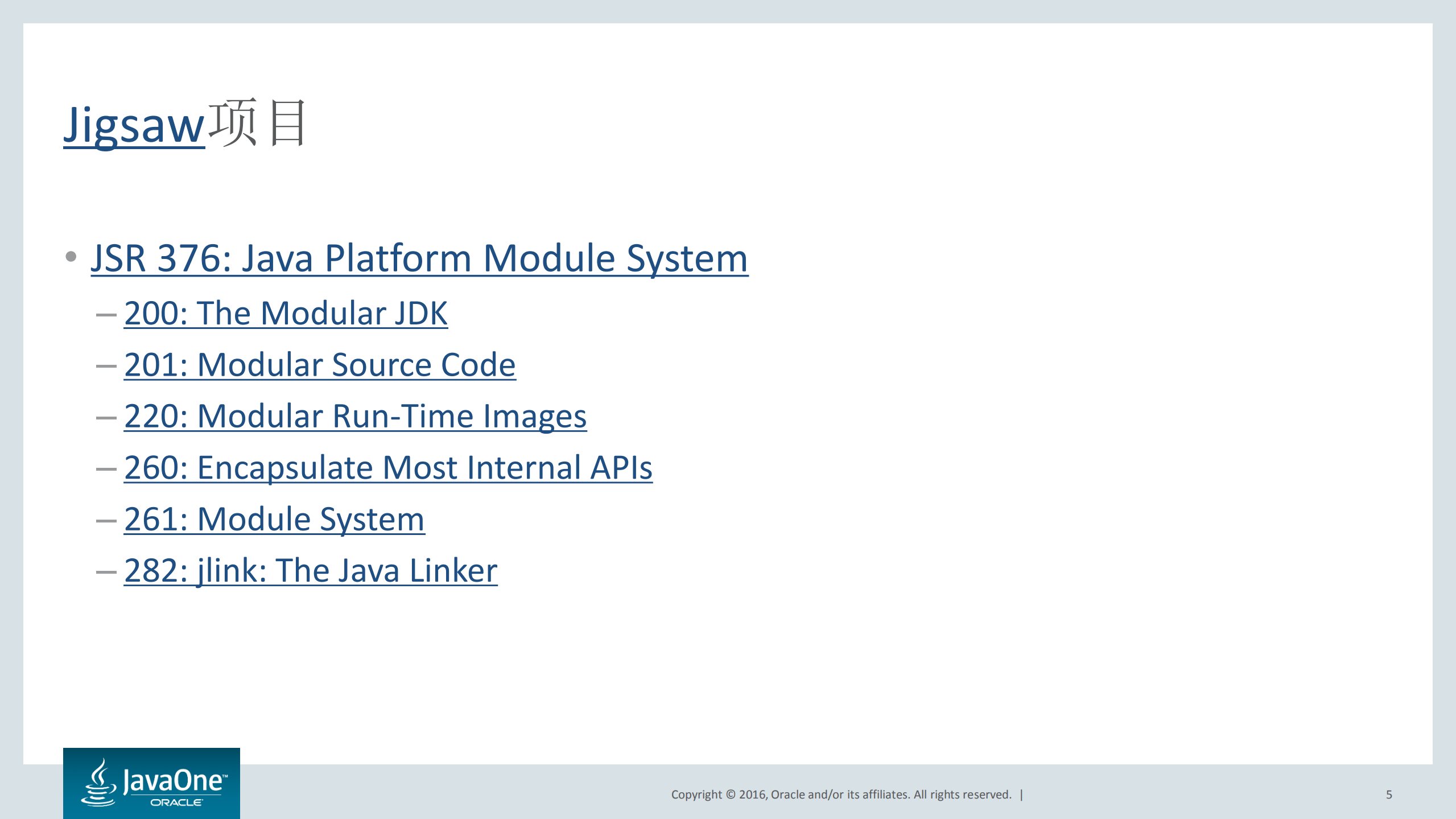Open the 261: Module System link
The height and width of the screenshot is (819, 1456).
coord(275,518)
